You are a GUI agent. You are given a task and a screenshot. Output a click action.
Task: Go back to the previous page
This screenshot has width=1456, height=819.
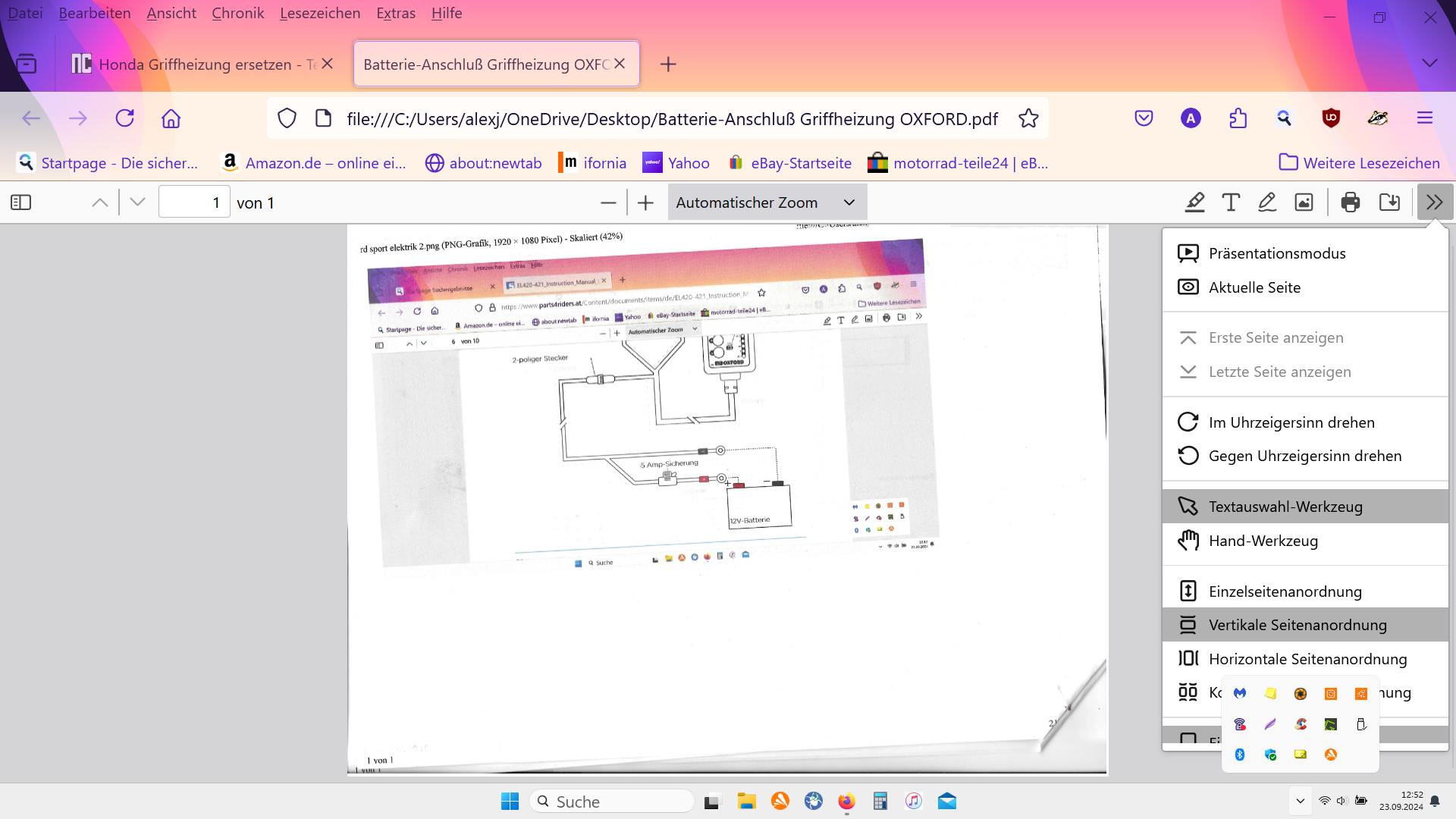31,118
